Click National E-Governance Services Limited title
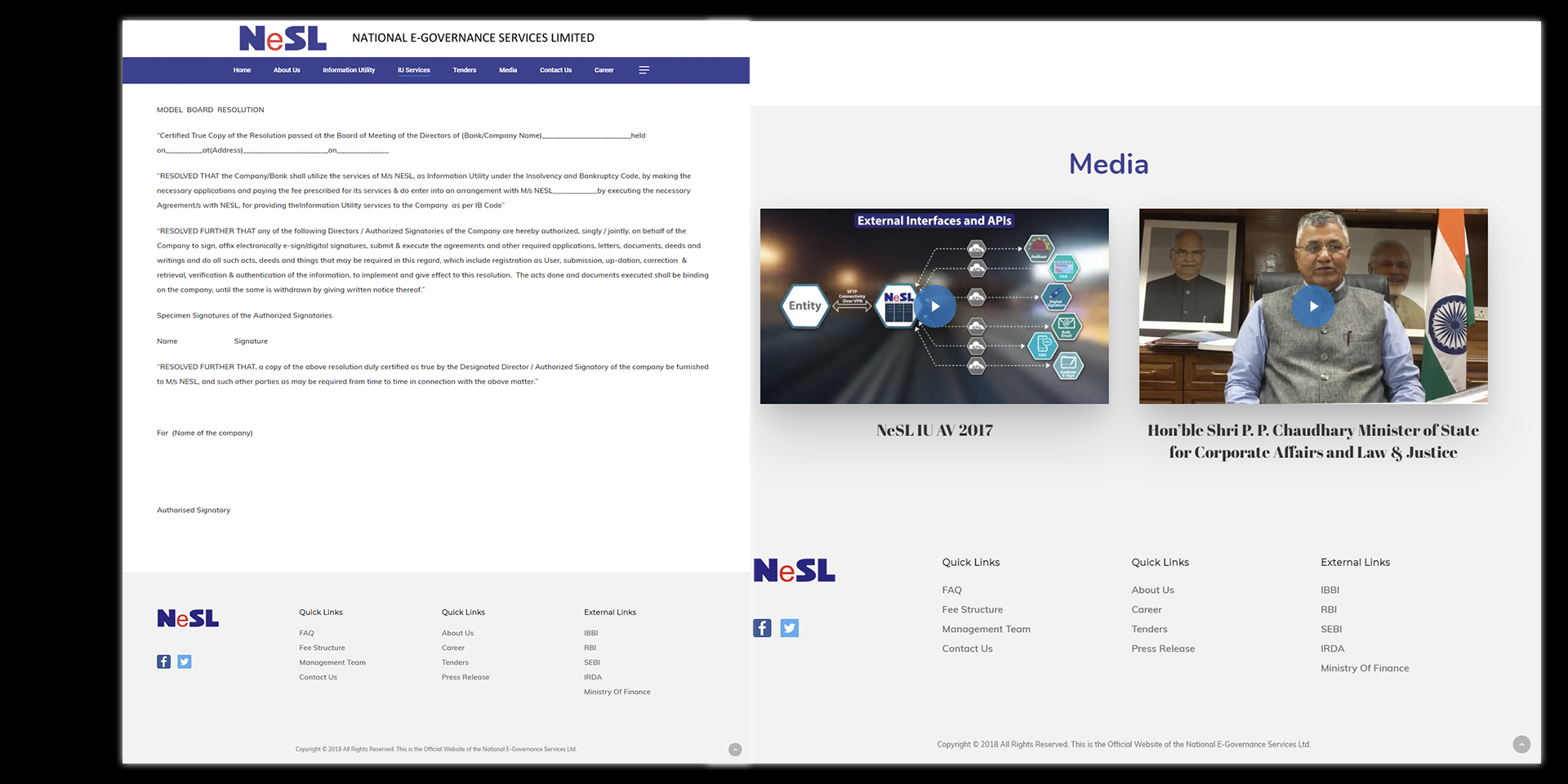 (473, 38)
